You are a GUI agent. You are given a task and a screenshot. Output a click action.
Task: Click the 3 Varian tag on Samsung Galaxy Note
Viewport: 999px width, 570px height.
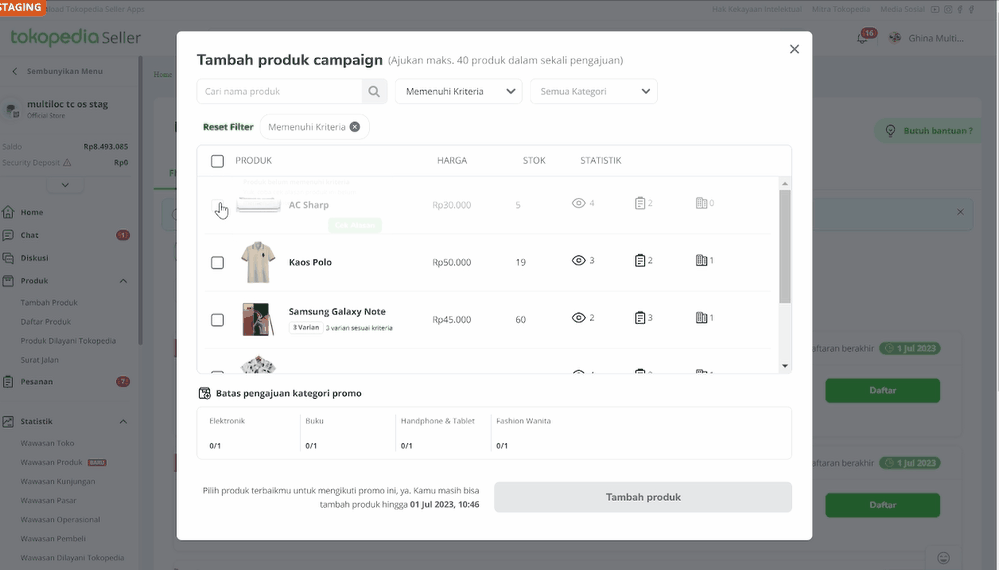click(306, 327)
